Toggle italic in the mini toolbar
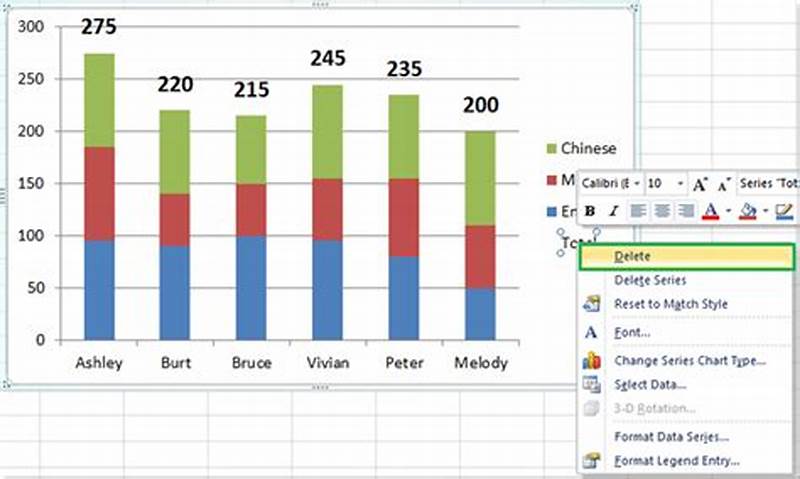The height and width of the screenshot is (479, 800). 614,211
